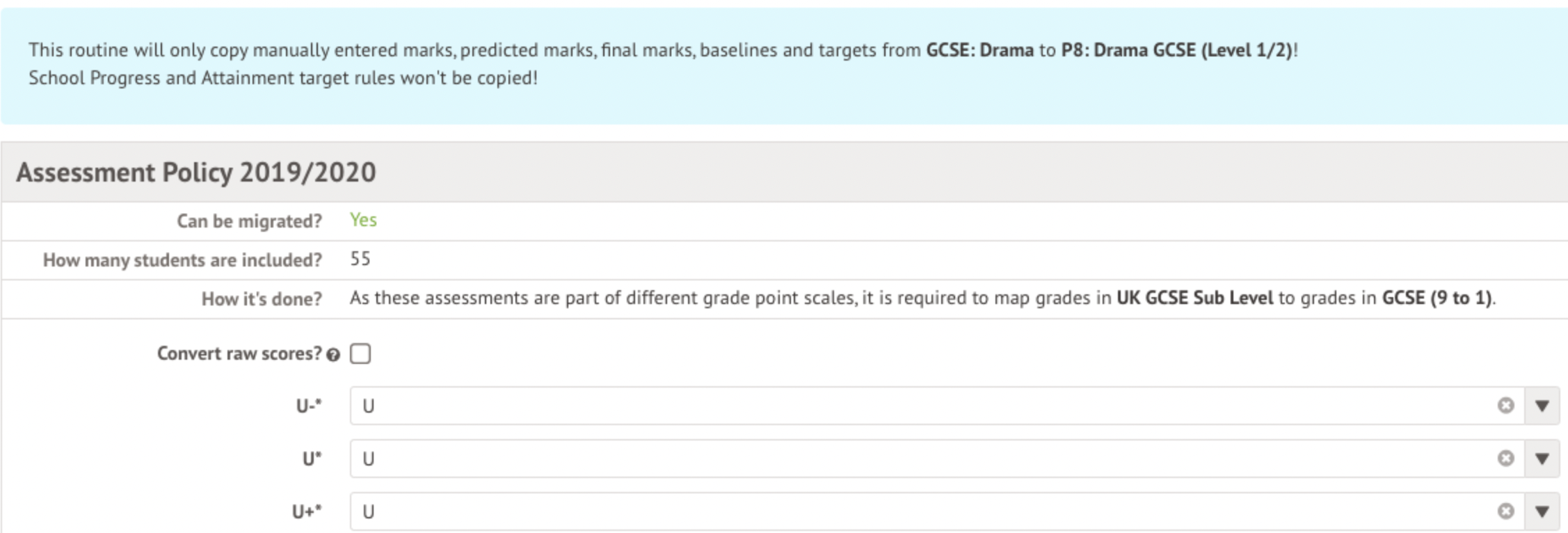Image resolution: width=1568 pixels, height=533 pixels.
Task: Click the Convert raw scores? label
Action: [239, 354]
